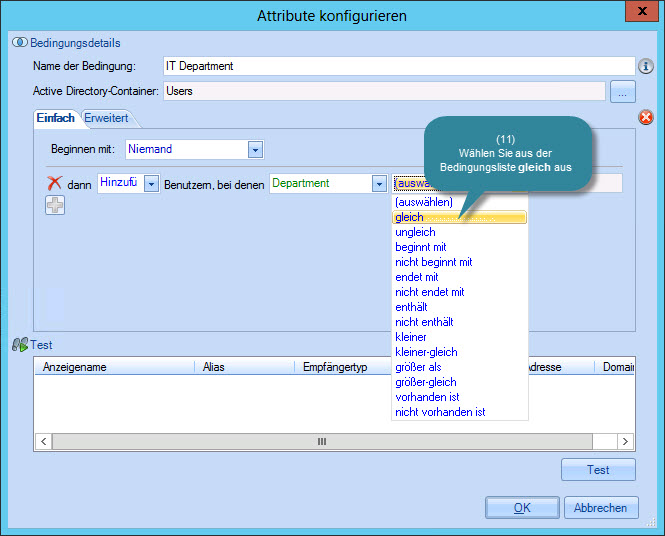
Task: Select 'nicht enthält' condition
Action: [460, 322]
